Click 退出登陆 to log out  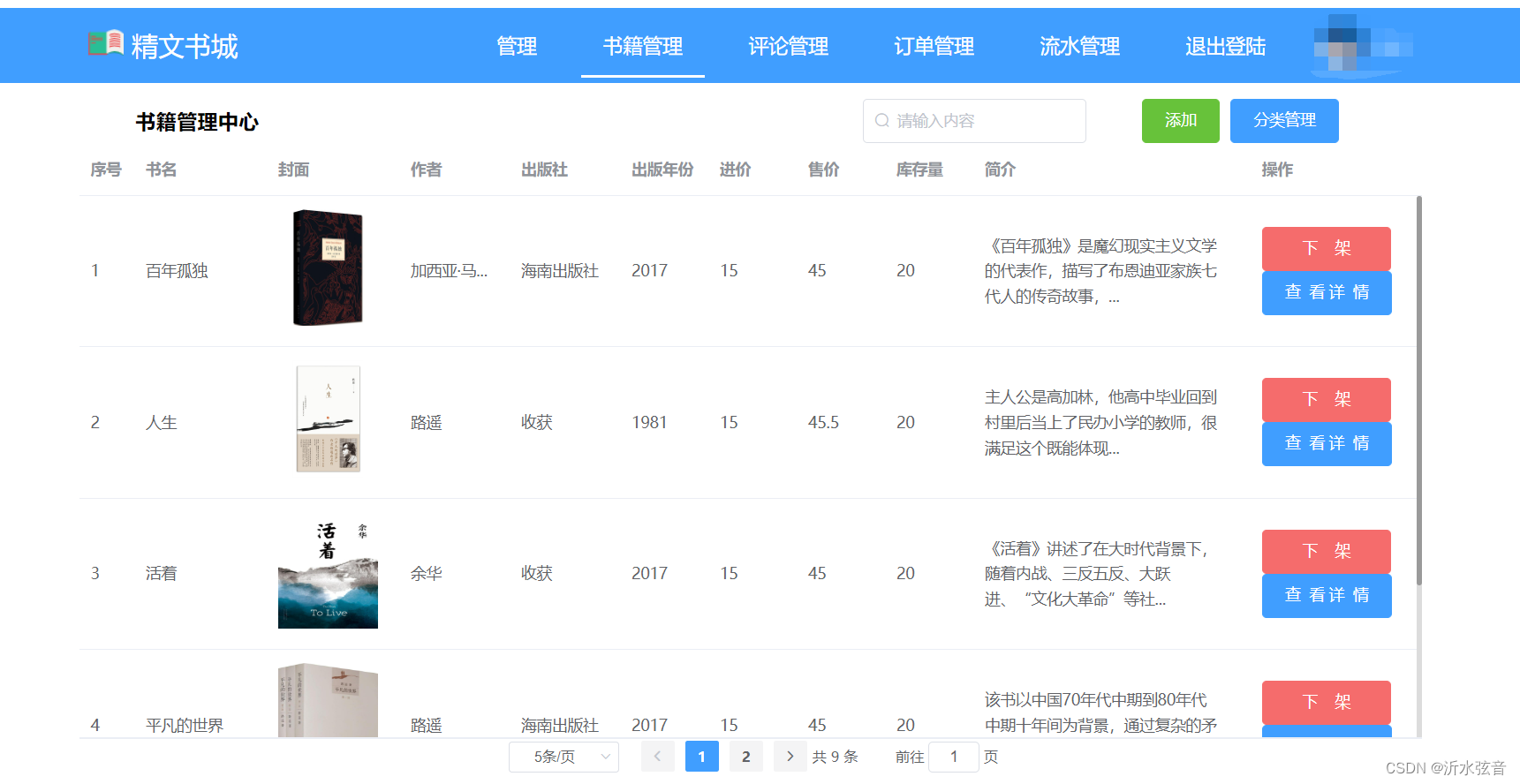(1226, 46)
